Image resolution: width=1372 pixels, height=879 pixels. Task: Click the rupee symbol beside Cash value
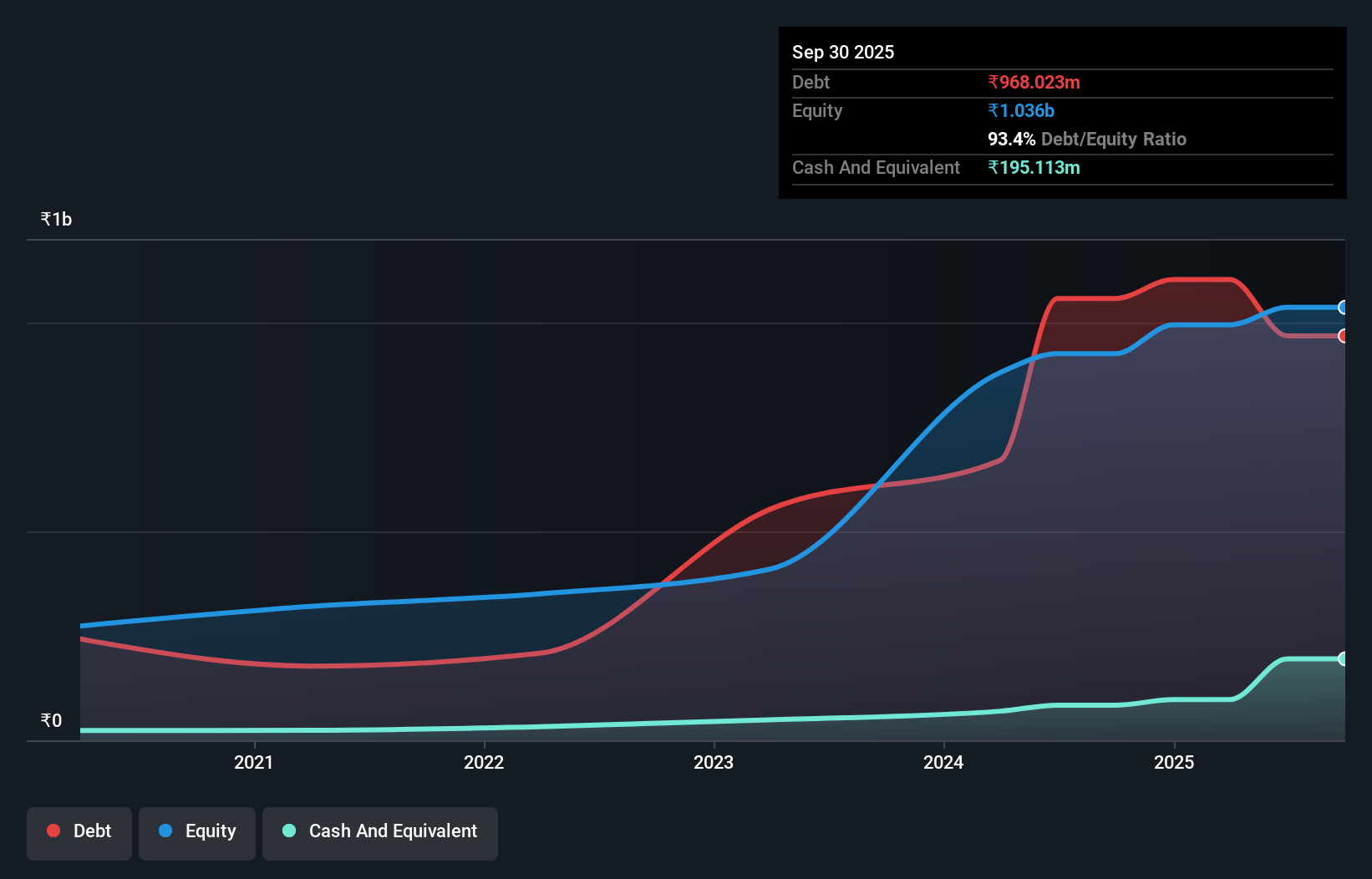click(993, 167)
